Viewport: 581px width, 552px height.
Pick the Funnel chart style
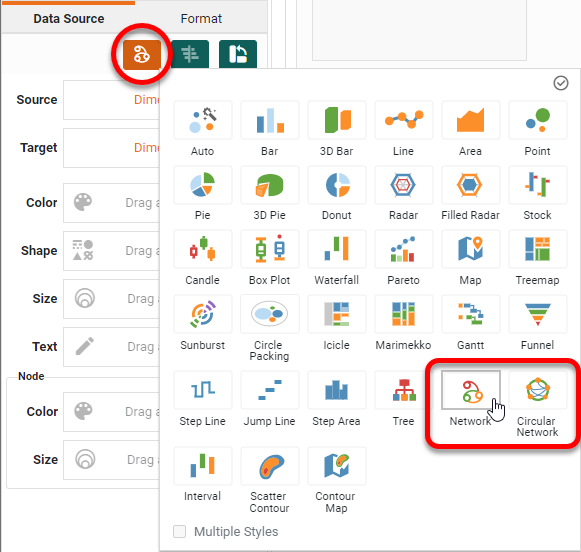tap(538, 315)
